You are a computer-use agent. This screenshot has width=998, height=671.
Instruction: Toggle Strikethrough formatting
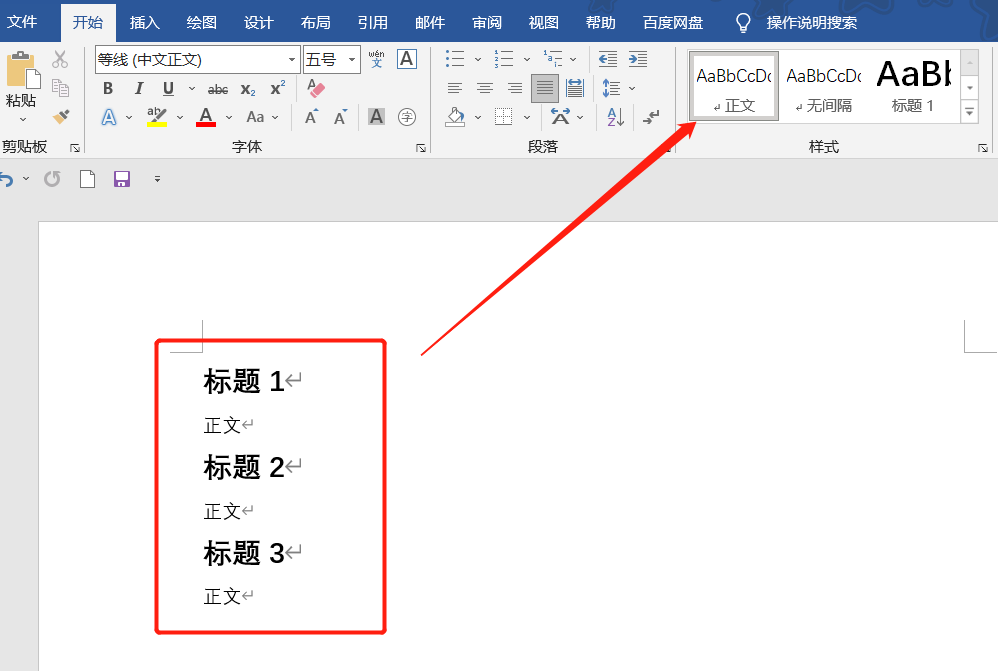coord(218,89)
